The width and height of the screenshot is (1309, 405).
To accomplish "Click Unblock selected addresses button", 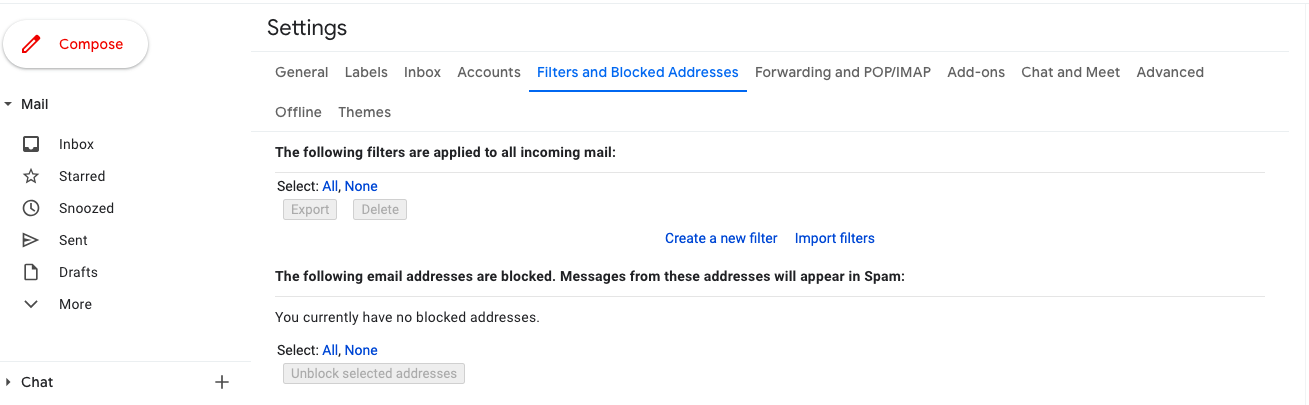I will [373, 374].
